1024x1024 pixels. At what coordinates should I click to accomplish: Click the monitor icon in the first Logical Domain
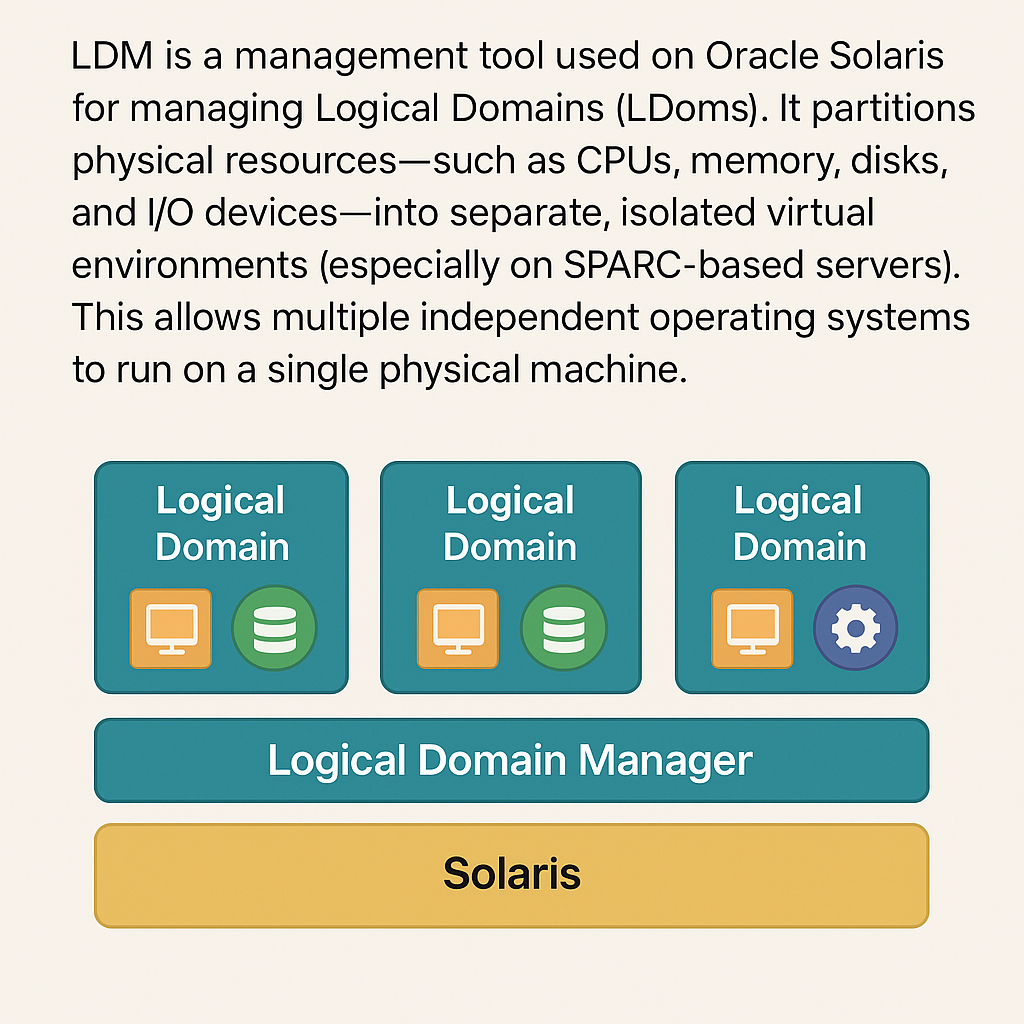click(x=170, y=628)
